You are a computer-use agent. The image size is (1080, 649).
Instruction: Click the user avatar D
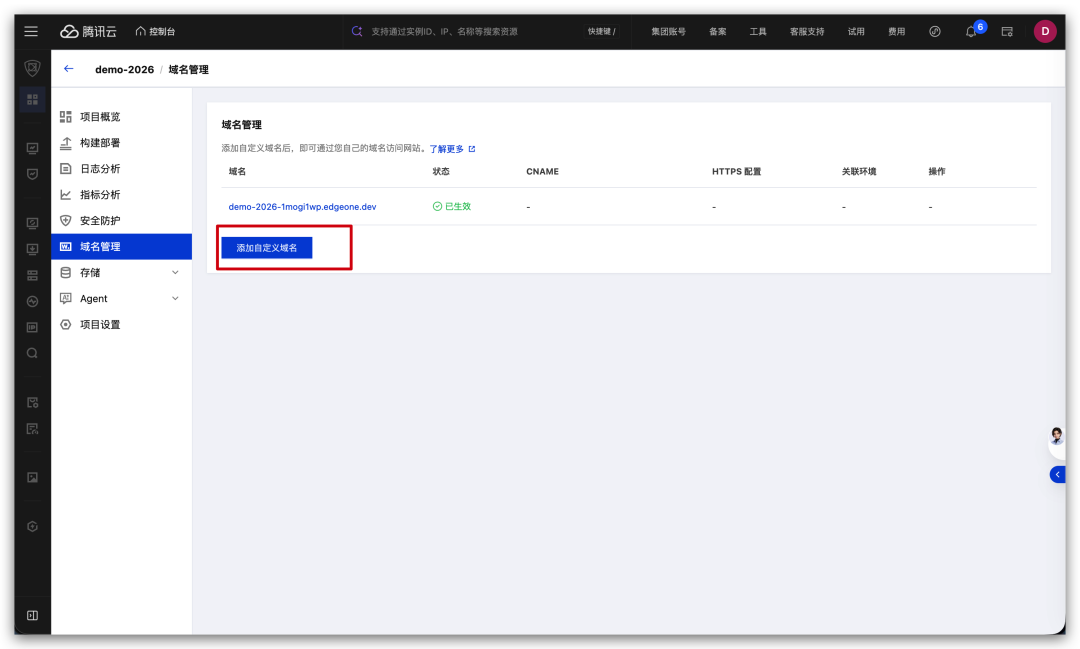(x=1045, y=31)
